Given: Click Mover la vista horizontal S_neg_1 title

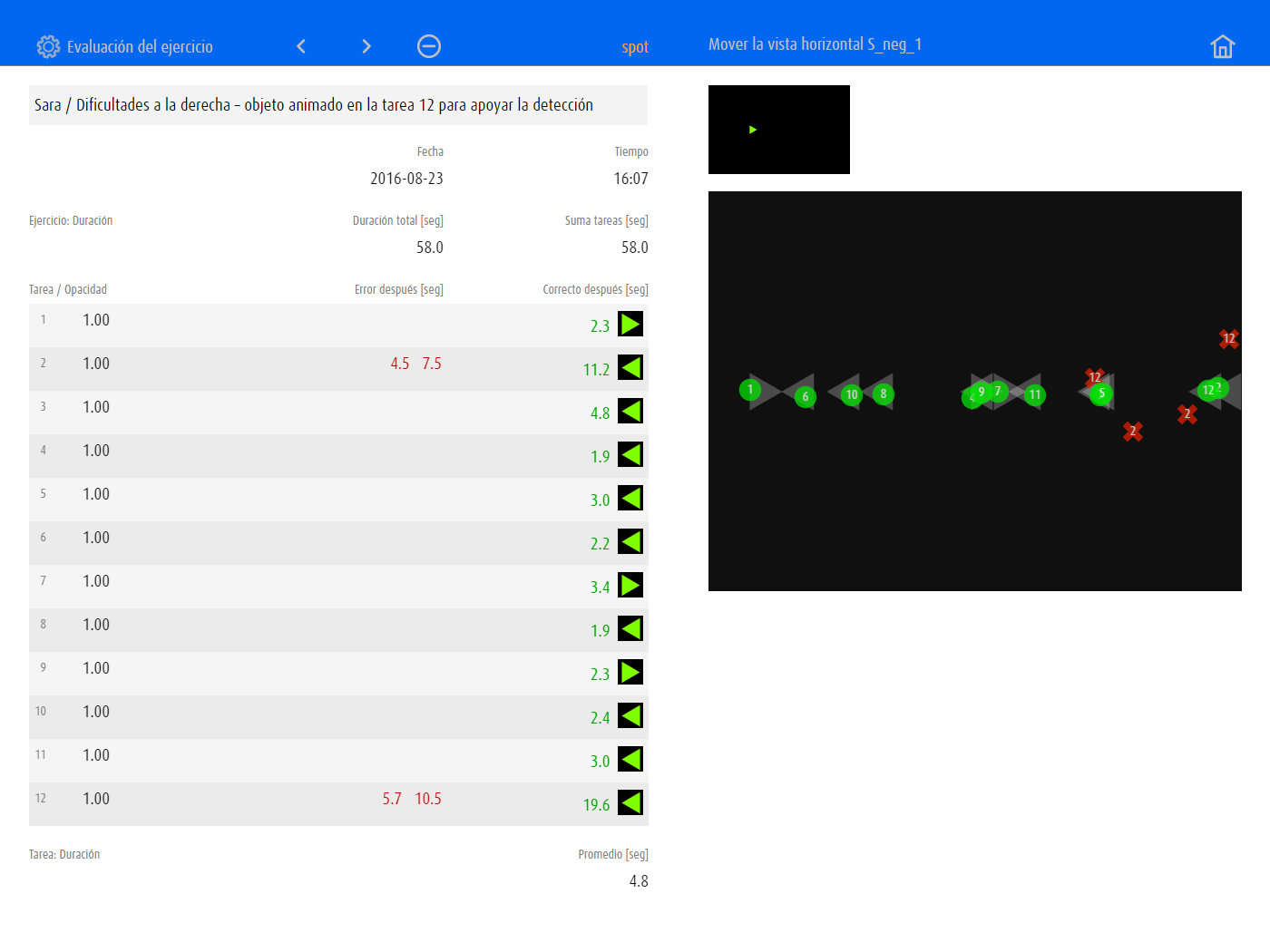Looking at the screenshot, I should click(x=815, y=44).
